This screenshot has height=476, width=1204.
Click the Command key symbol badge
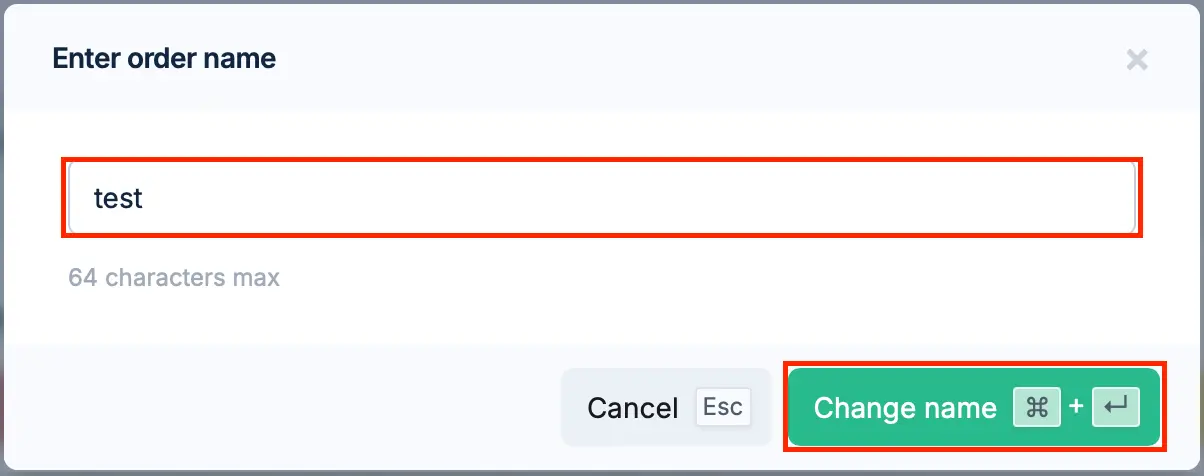pos(1037,407)
